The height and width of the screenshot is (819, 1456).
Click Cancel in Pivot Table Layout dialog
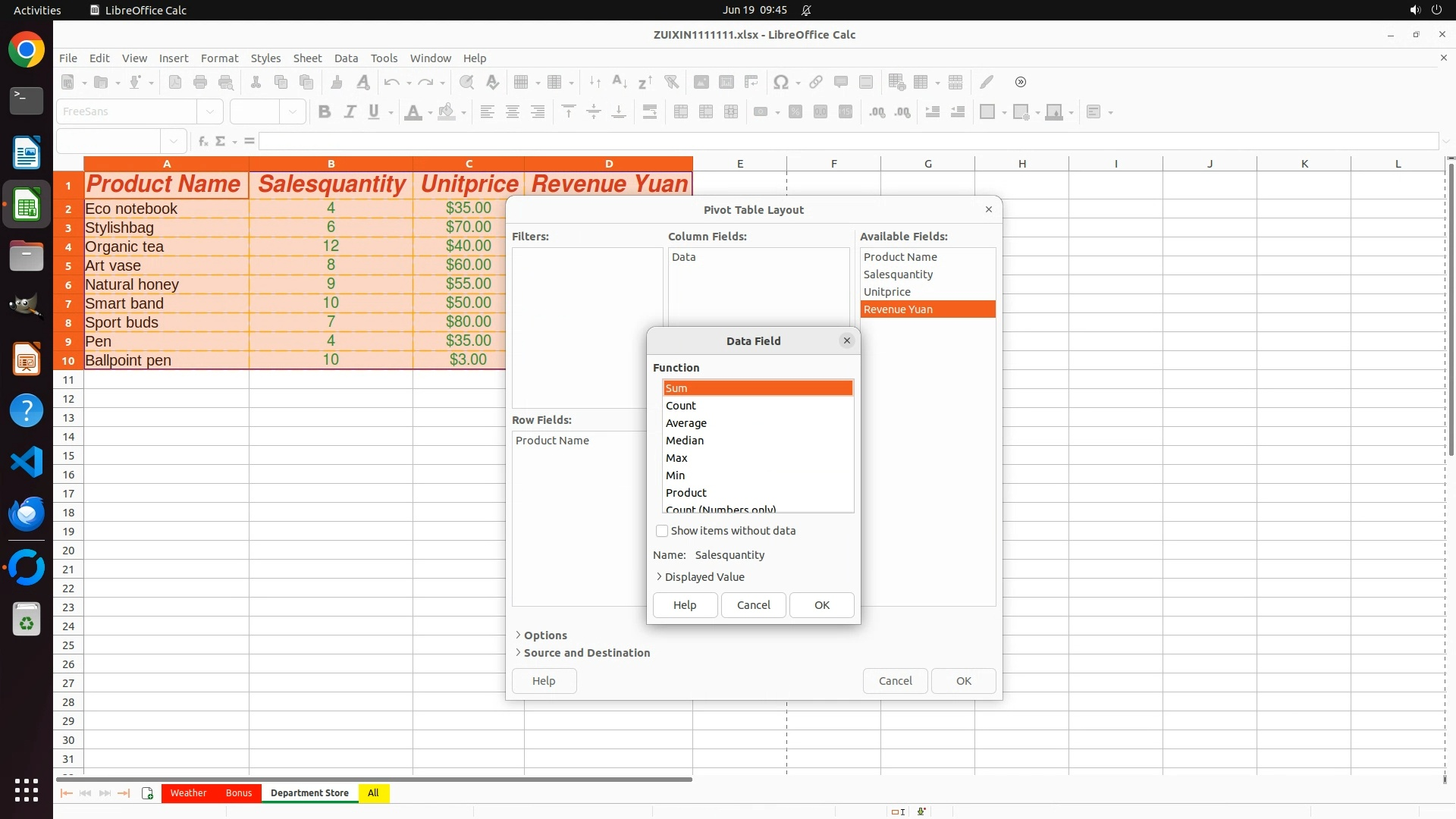coord(895,681)
